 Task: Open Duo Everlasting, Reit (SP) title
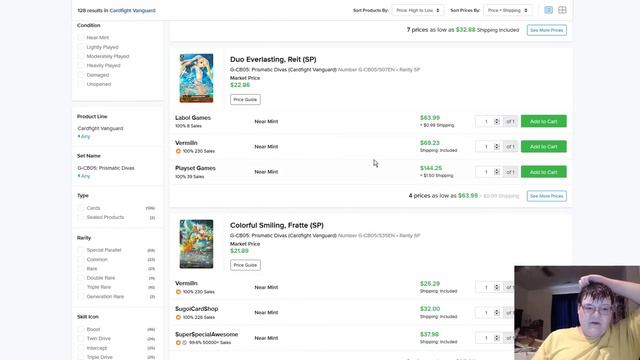point(273,59)
